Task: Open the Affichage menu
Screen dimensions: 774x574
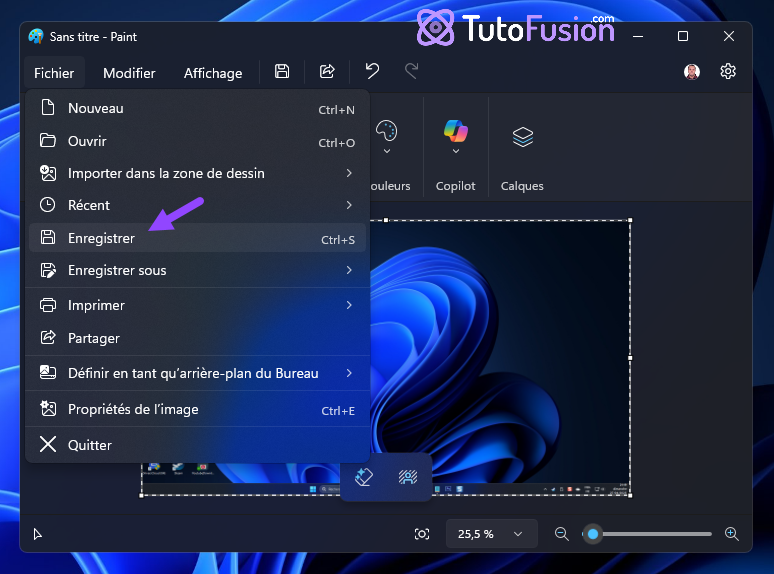Action: click(213, 73)
